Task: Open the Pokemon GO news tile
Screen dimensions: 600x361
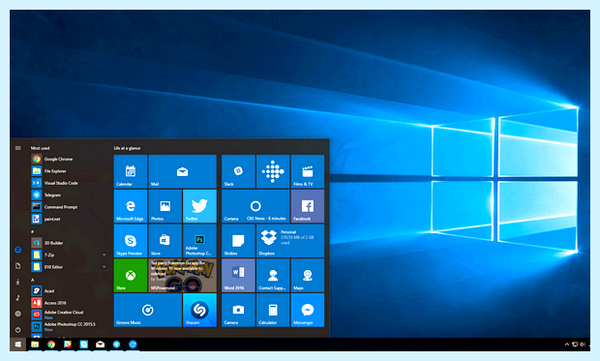Action: pyautogui.click(x=182, y=275)
